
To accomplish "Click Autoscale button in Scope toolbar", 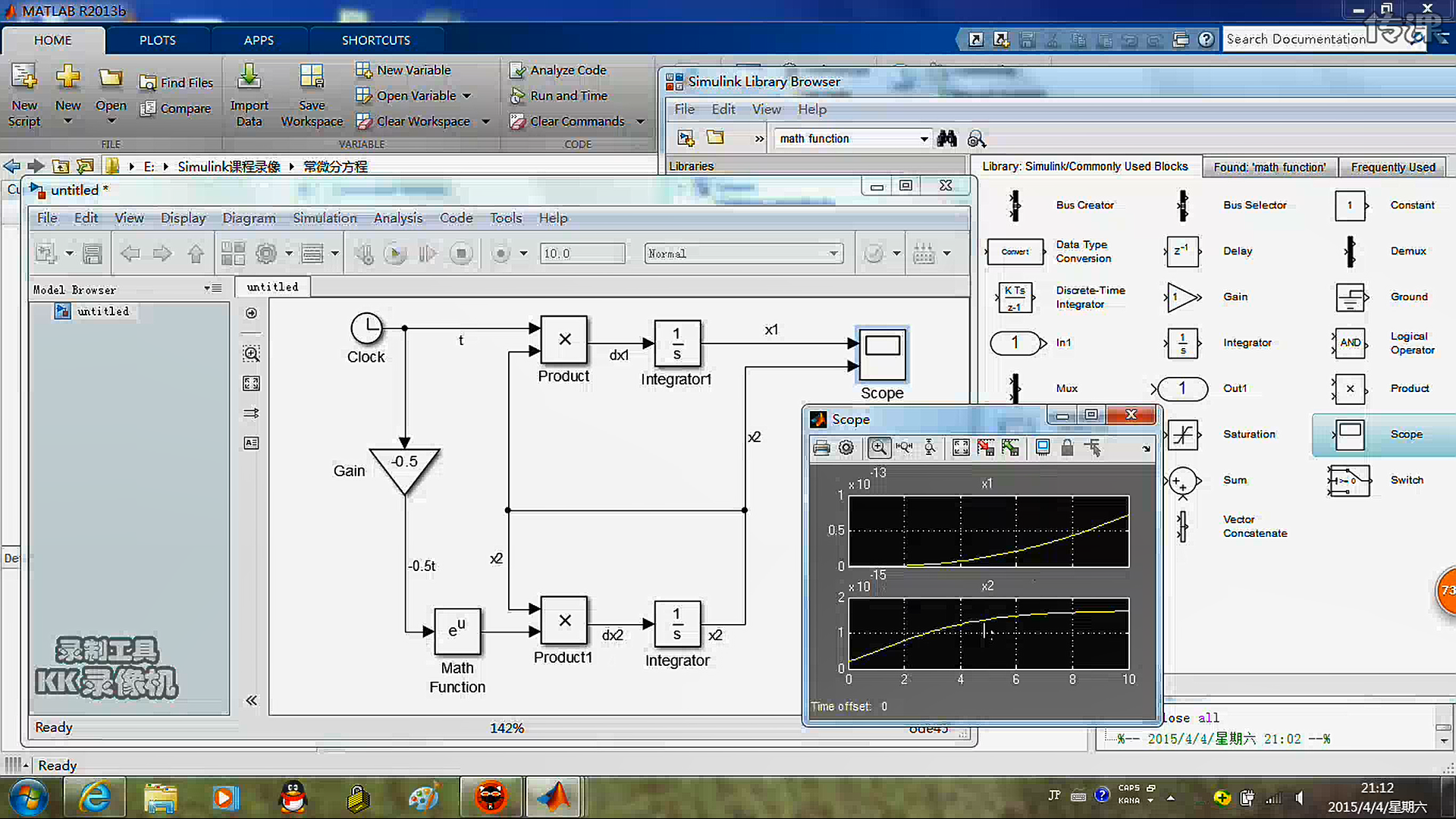I will (961, 448).
